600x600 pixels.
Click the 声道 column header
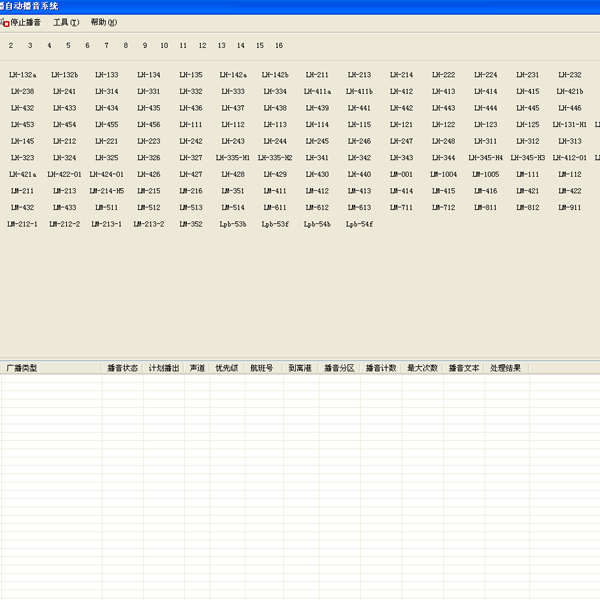click(x=197, y=368)
